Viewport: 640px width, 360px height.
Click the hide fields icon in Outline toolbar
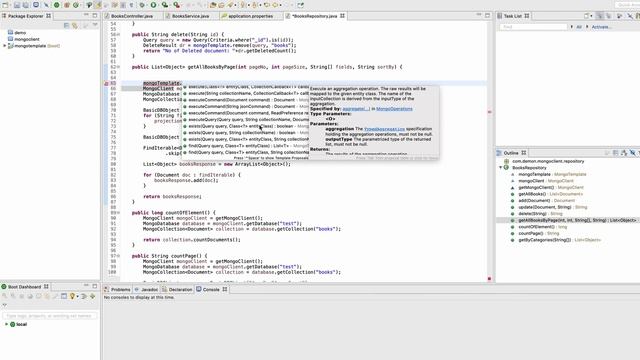[632, 153]
